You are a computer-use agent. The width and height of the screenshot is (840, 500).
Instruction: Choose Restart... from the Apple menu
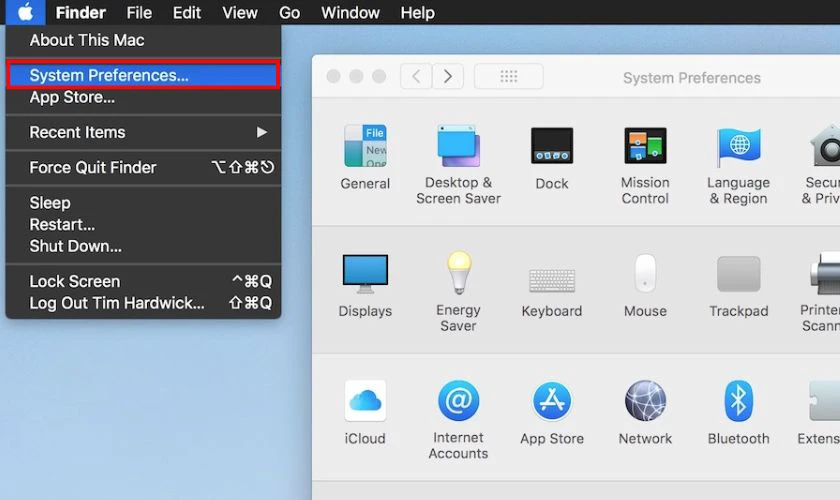[x=143, y=225]
